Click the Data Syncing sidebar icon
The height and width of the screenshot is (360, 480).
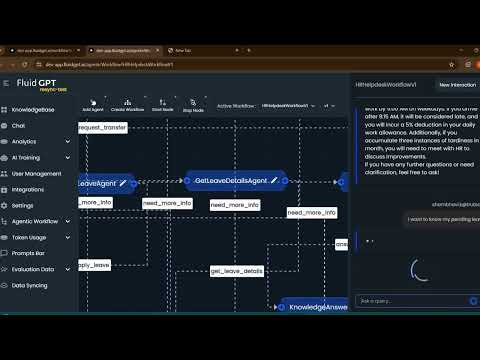(4, 285)
